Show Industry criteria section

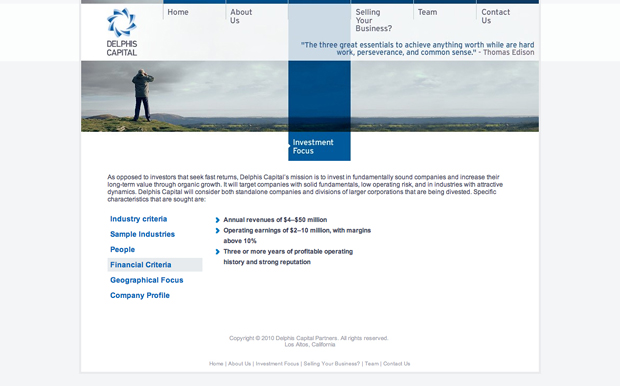tap(138, 219)
